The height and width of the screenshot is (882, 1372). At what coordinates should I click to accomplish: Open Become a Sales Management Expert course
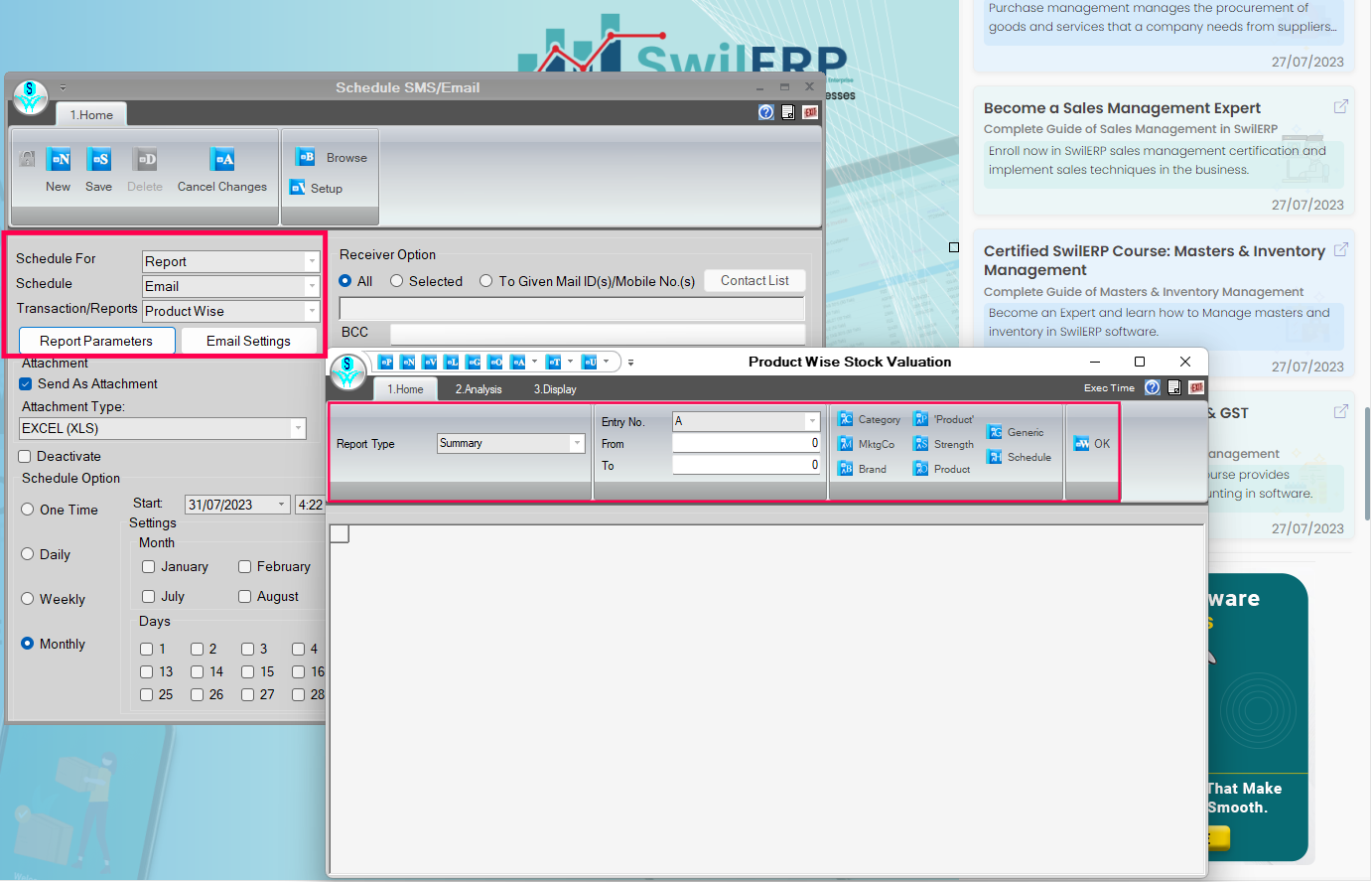1122,108
